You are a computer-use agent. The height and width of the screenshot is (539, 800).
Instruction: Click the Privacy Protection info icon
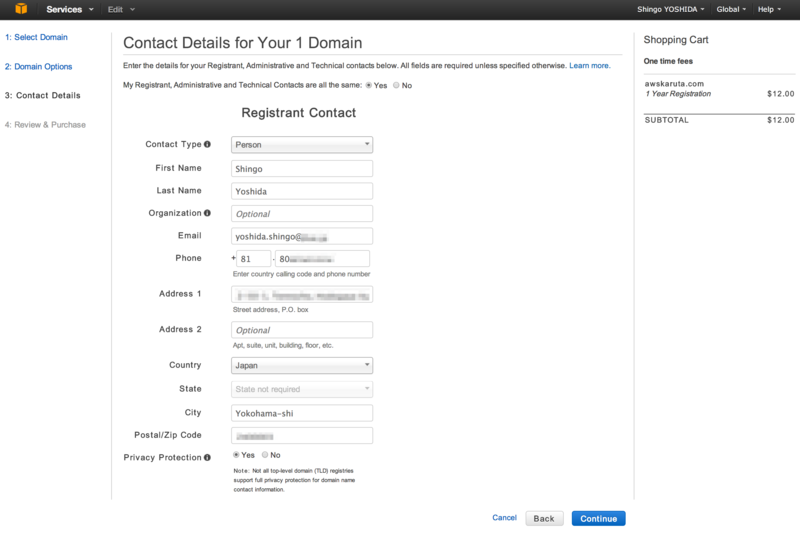(x=207, y=457)
